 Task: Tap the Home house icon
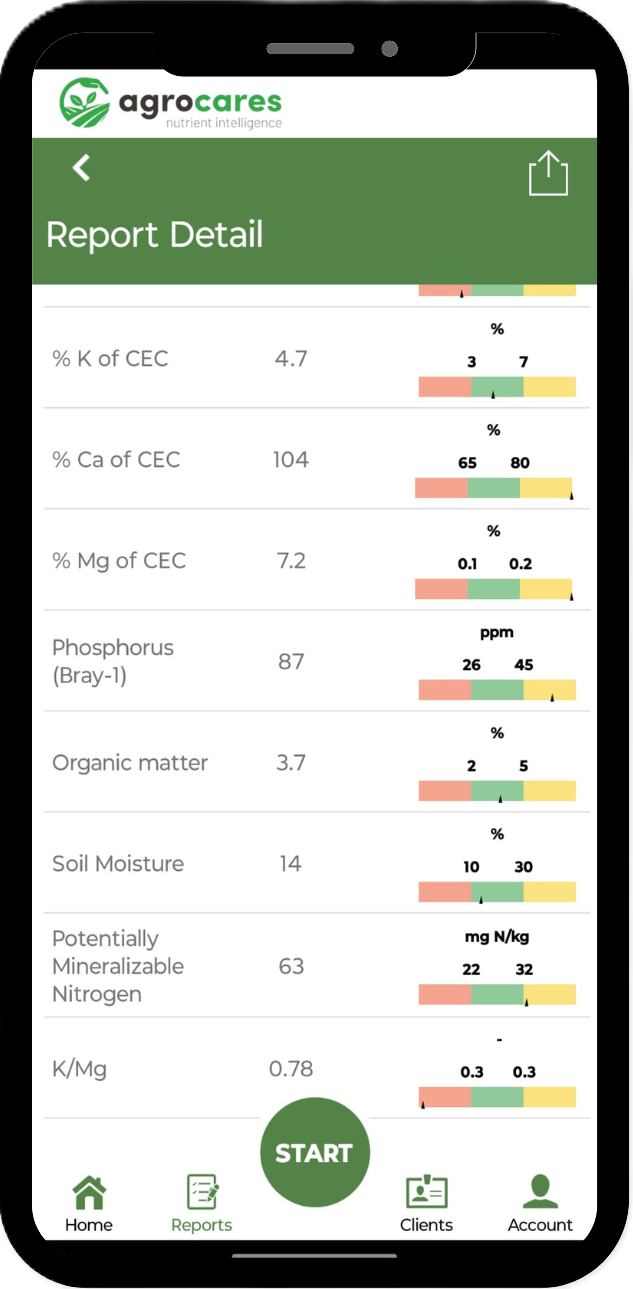pyautogui.click(x=89, y=1192)
